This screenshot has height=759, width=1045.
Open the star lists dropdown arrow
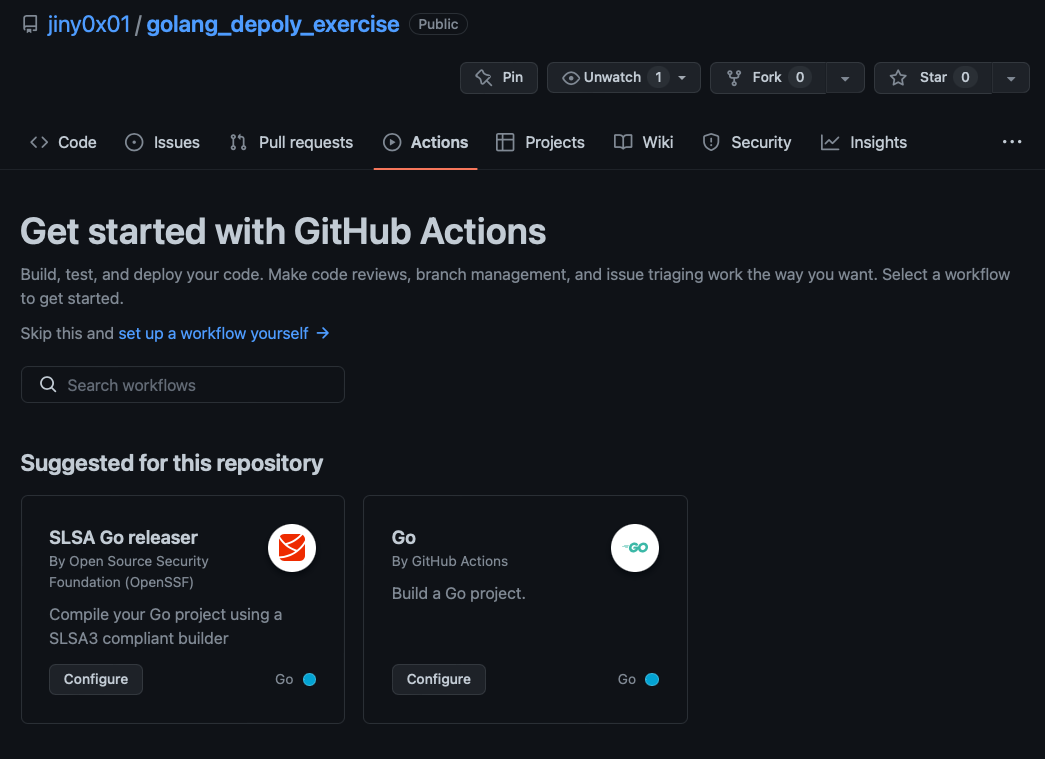1011,78
